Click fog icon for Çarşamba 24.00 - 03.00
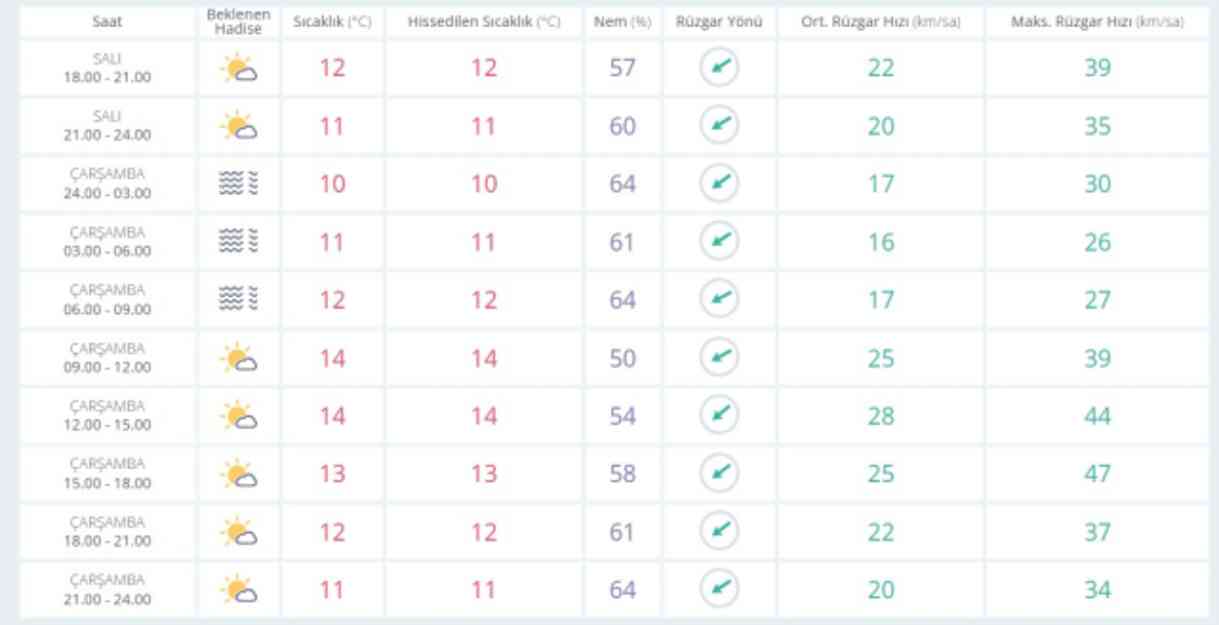 point(239,184)
